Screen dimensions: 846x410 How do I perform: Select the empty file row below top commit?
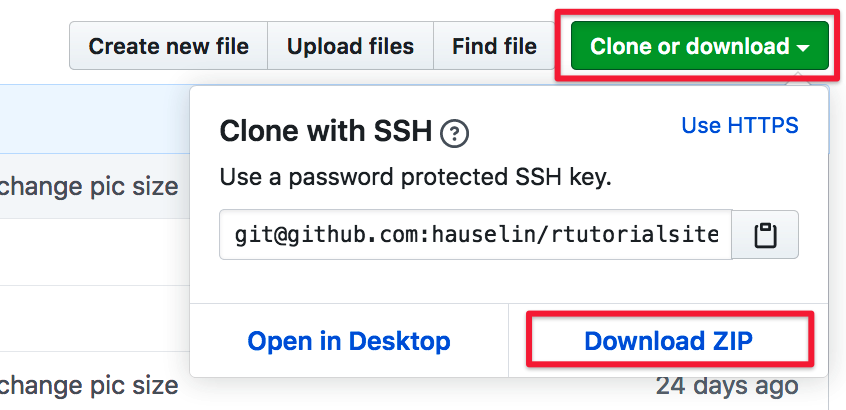[94, 252]
